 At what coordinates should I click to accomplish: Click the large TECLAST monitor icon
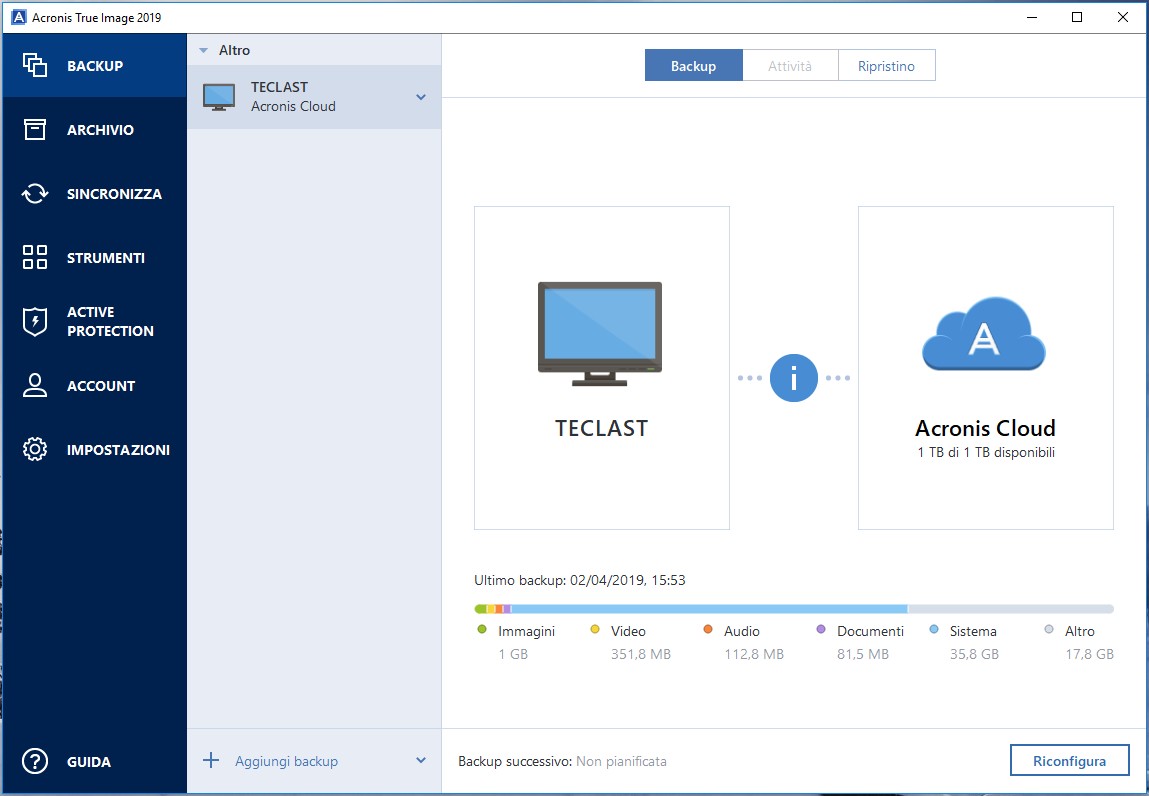600,333
